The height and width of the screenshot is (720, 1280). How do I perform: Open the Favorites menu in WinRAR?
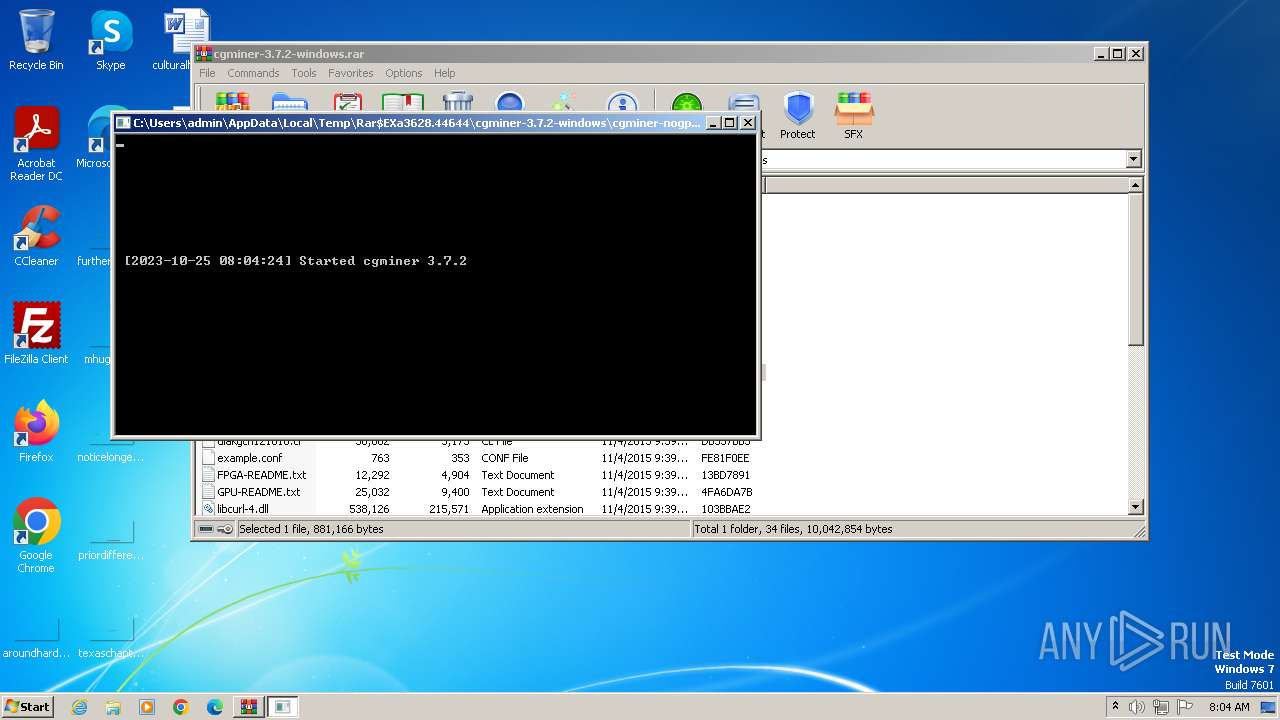351,73
